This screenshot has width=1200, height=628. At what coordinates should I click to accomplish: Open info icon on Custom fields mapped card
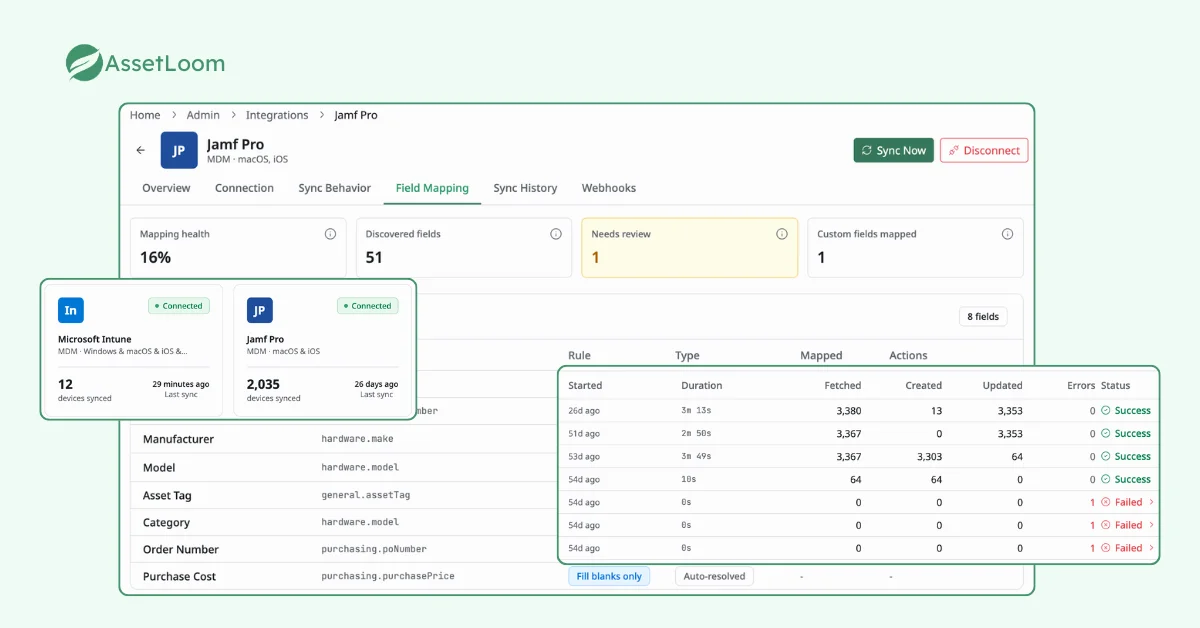click(x=1007, y=234)
